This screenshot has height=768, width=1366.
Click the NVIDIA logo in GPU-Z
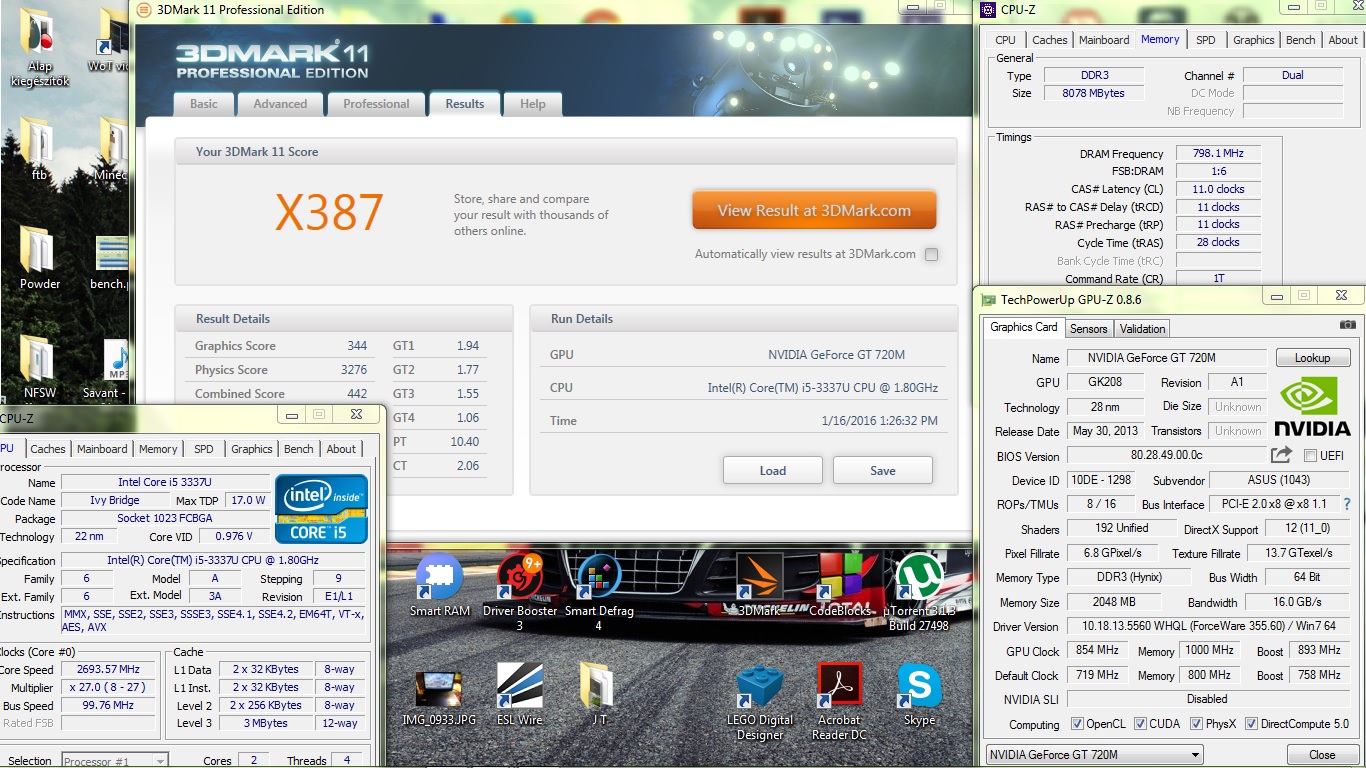(x=1314, y=406)
